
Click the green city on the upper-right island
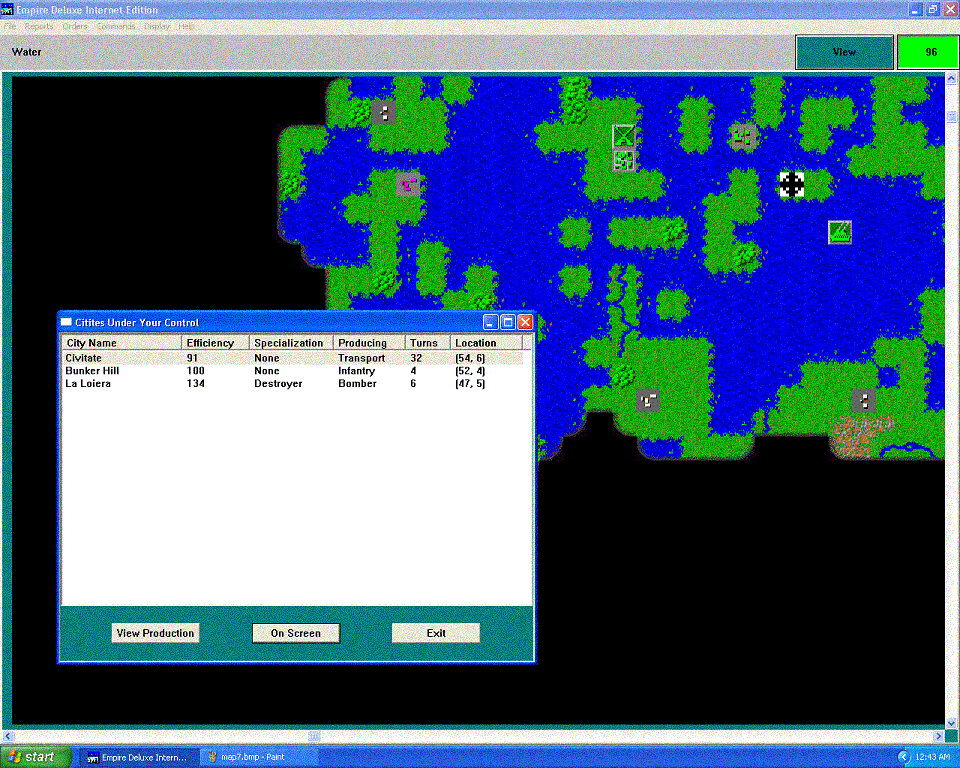[x=742, y=135]
